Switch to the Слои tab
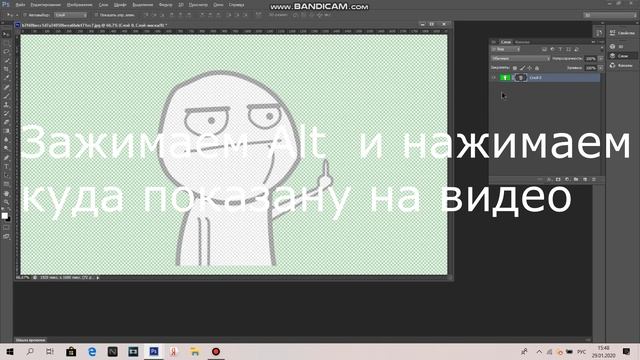The image size is (640, 360). (x=506, y=42)
